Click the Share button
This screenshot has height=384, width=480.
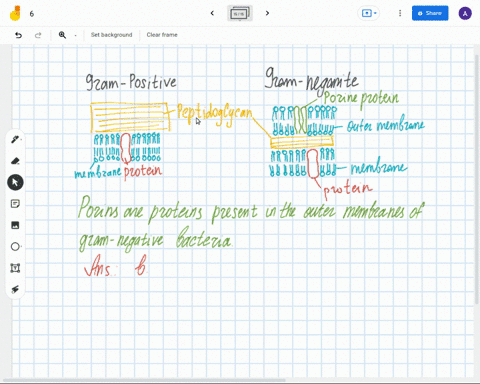(430, 13)
